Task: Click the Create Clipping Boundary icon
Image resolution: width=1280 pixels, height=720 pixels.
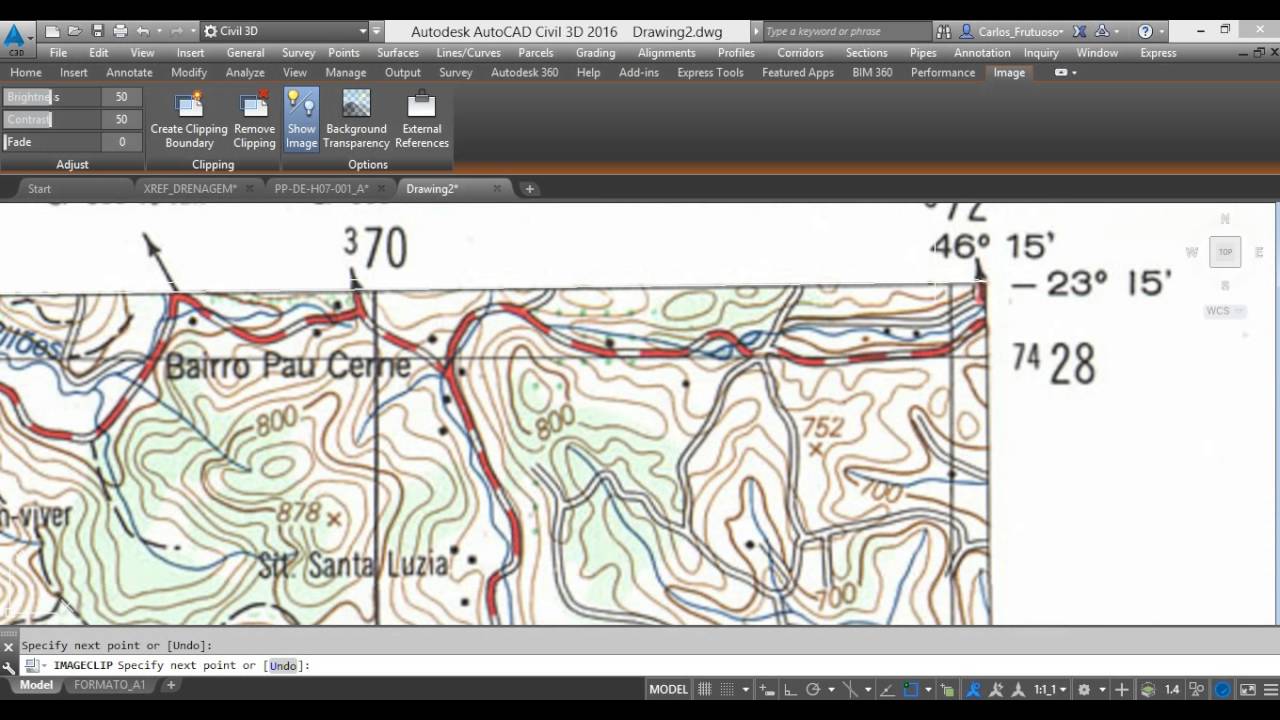Action: point(189,104)
